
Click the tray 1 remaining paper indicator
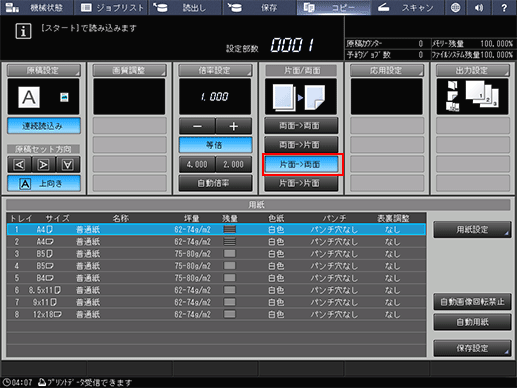tap(230, 230)
